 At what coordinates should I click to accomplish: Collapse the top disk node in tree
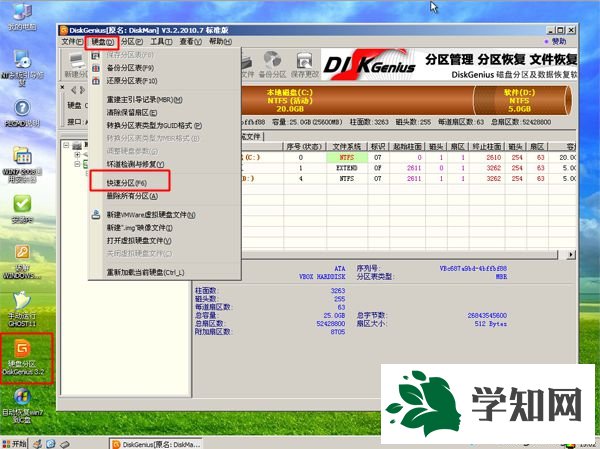[x=66, y=145]
